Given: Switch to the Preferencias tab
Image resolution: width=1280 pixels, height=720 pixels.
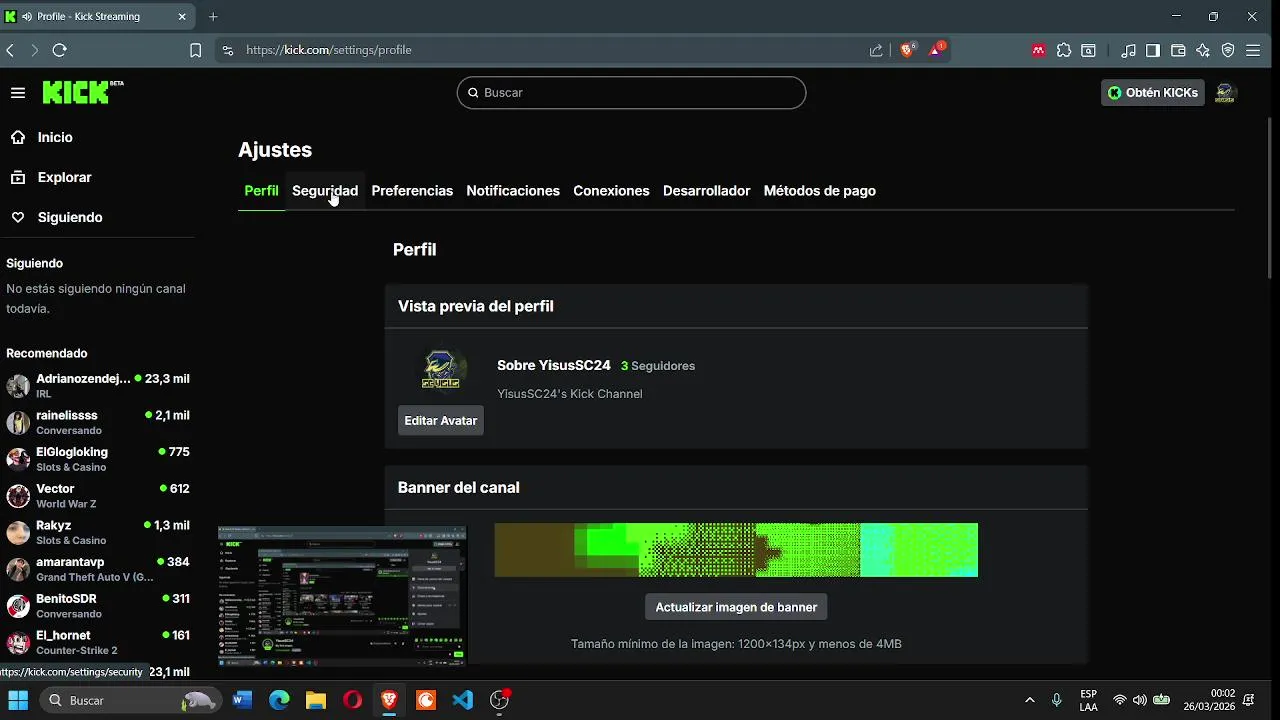Looking at the screenshot, I should point(412,190).
